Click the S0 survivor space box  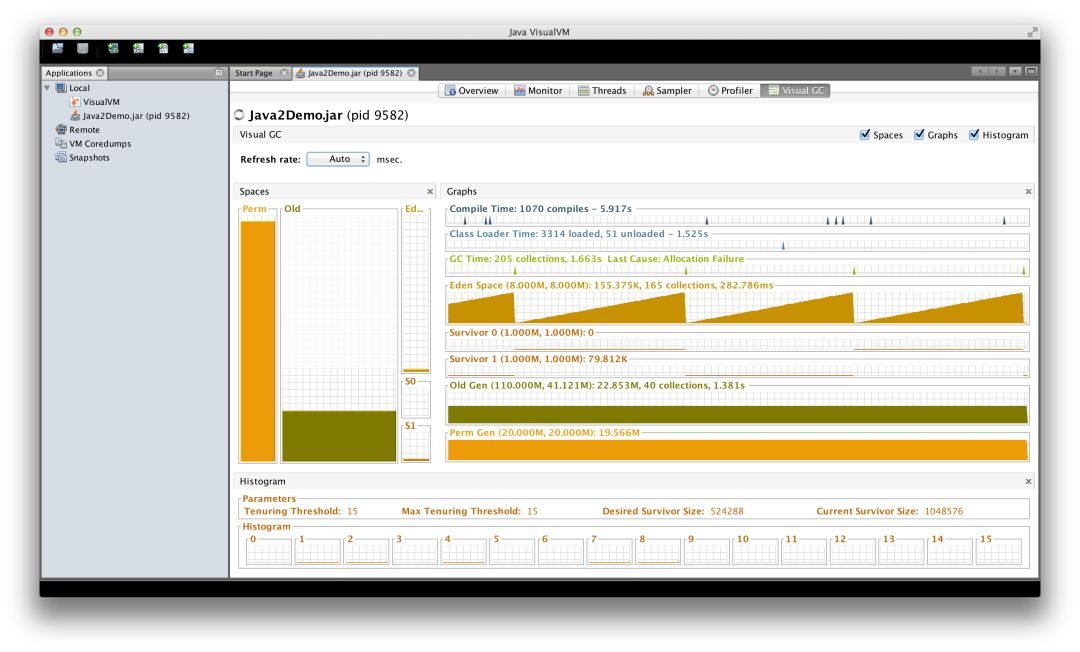pyautogui.click(x=415, y=400)
